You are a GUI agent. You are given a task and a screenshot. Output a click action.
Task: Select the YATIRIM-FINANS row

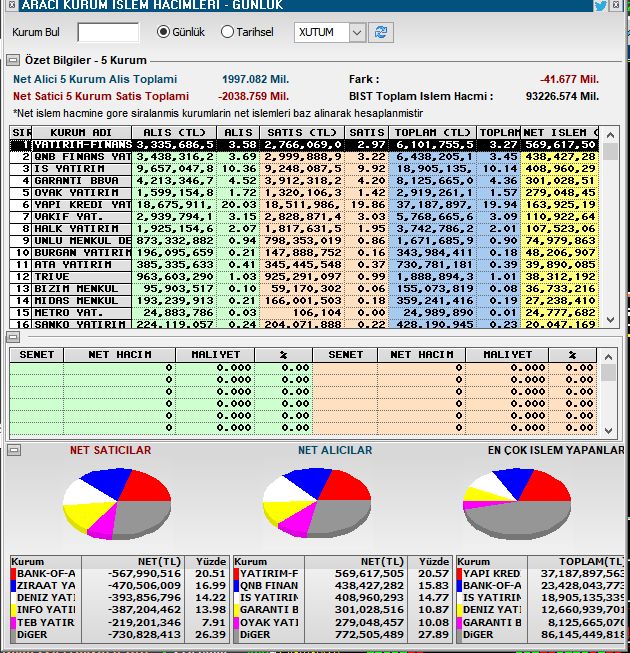(304, 145)
